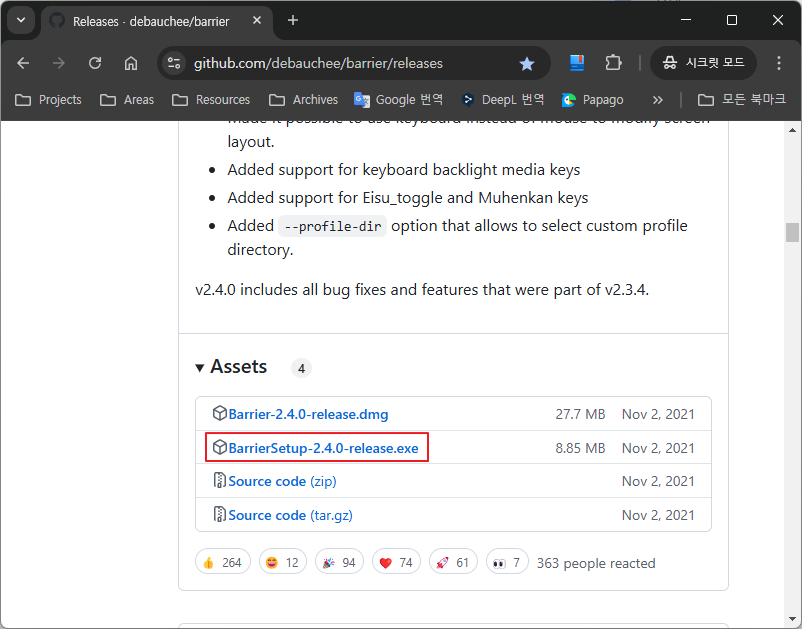
Task: Open the Google 번역 bookmark
Action: click(x=398, y=100)
